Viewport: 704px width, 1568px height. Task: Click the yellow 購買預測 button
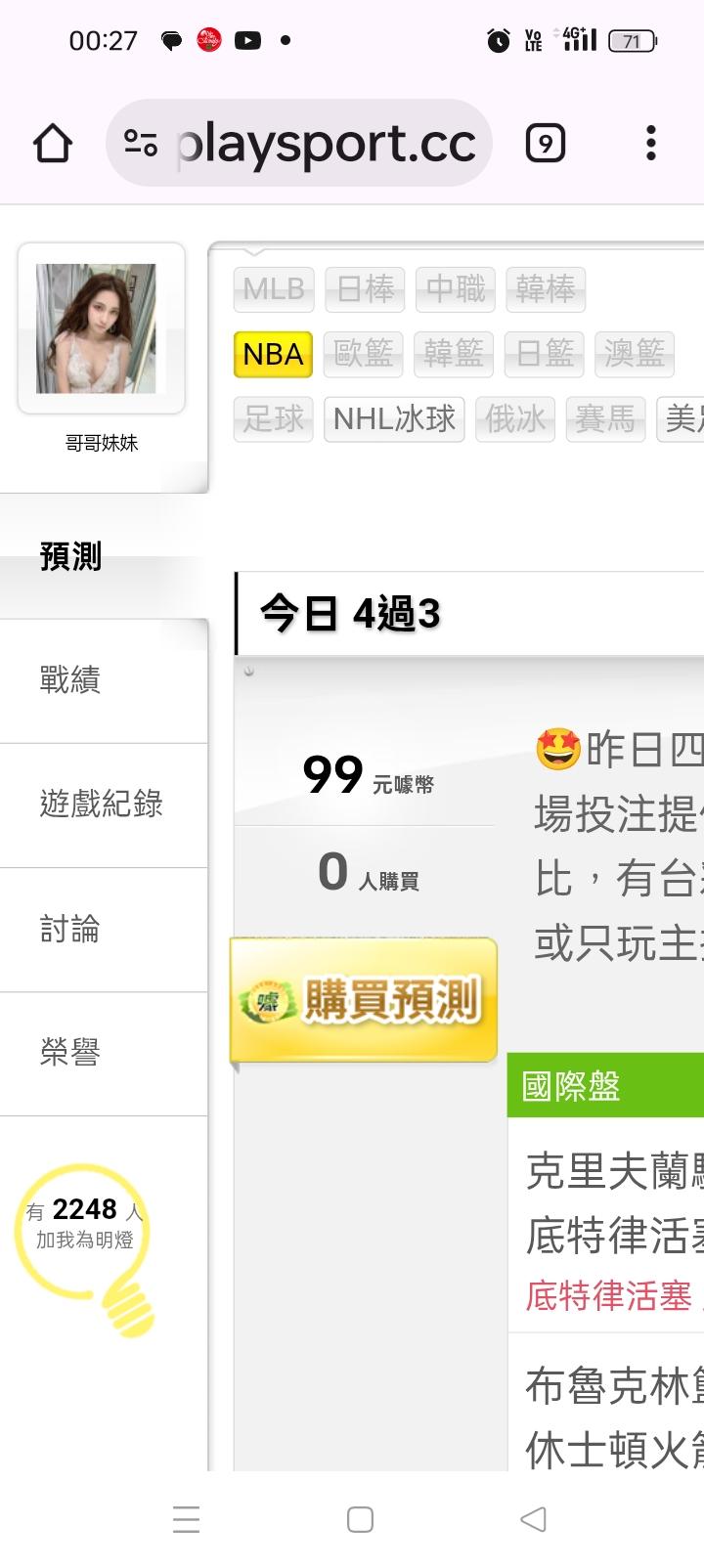[x=364, y=1000]
